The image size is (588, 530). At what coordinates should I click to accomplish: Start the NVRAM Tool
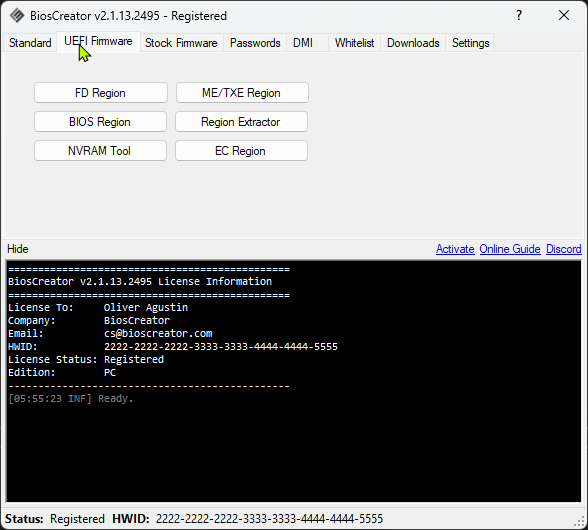100,150
